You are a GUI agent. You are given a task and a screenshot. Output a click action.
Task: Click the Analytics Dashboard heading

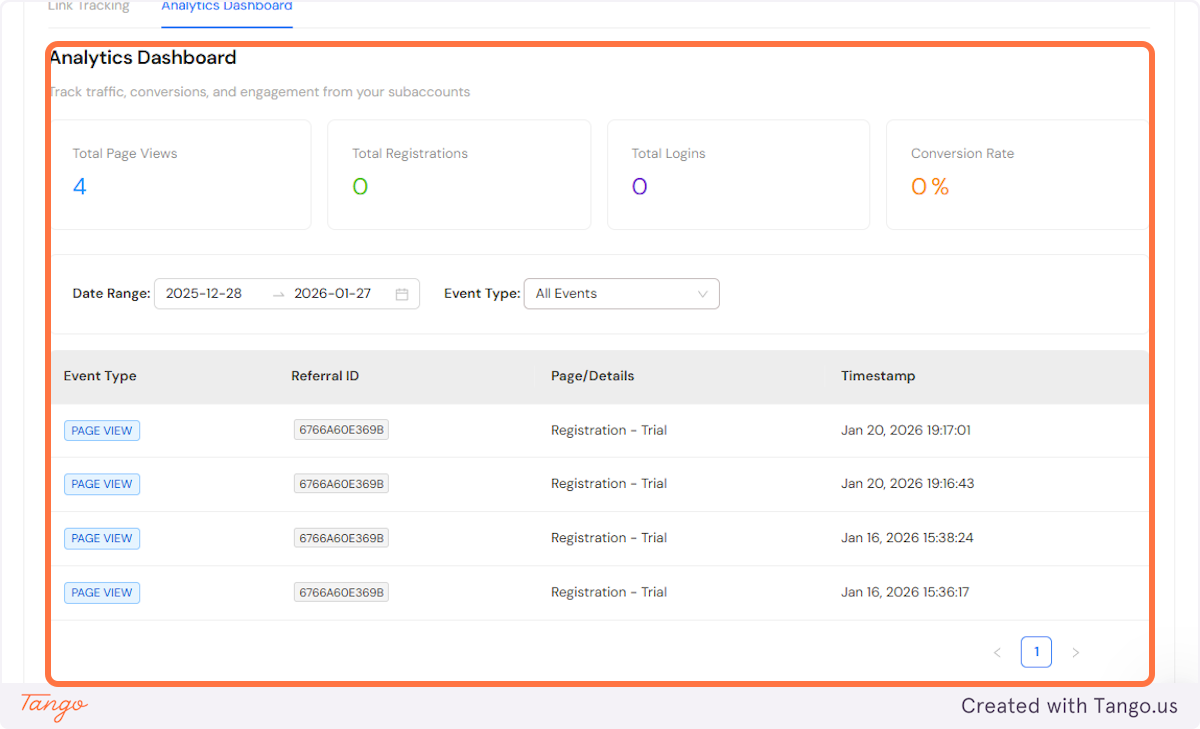143,58
